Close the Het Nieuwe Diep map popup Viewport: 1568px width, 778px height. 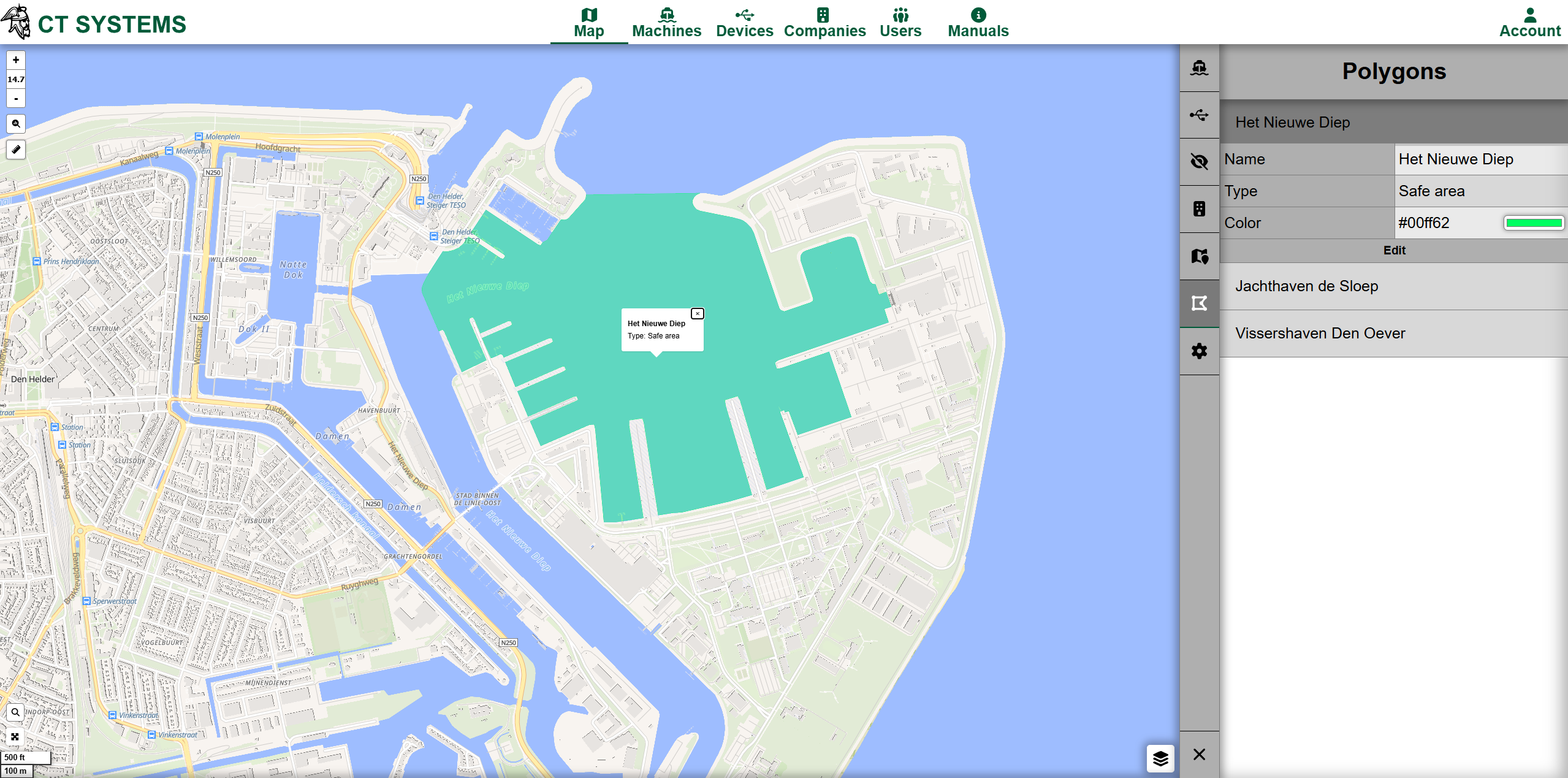click(x=698, y=313)
